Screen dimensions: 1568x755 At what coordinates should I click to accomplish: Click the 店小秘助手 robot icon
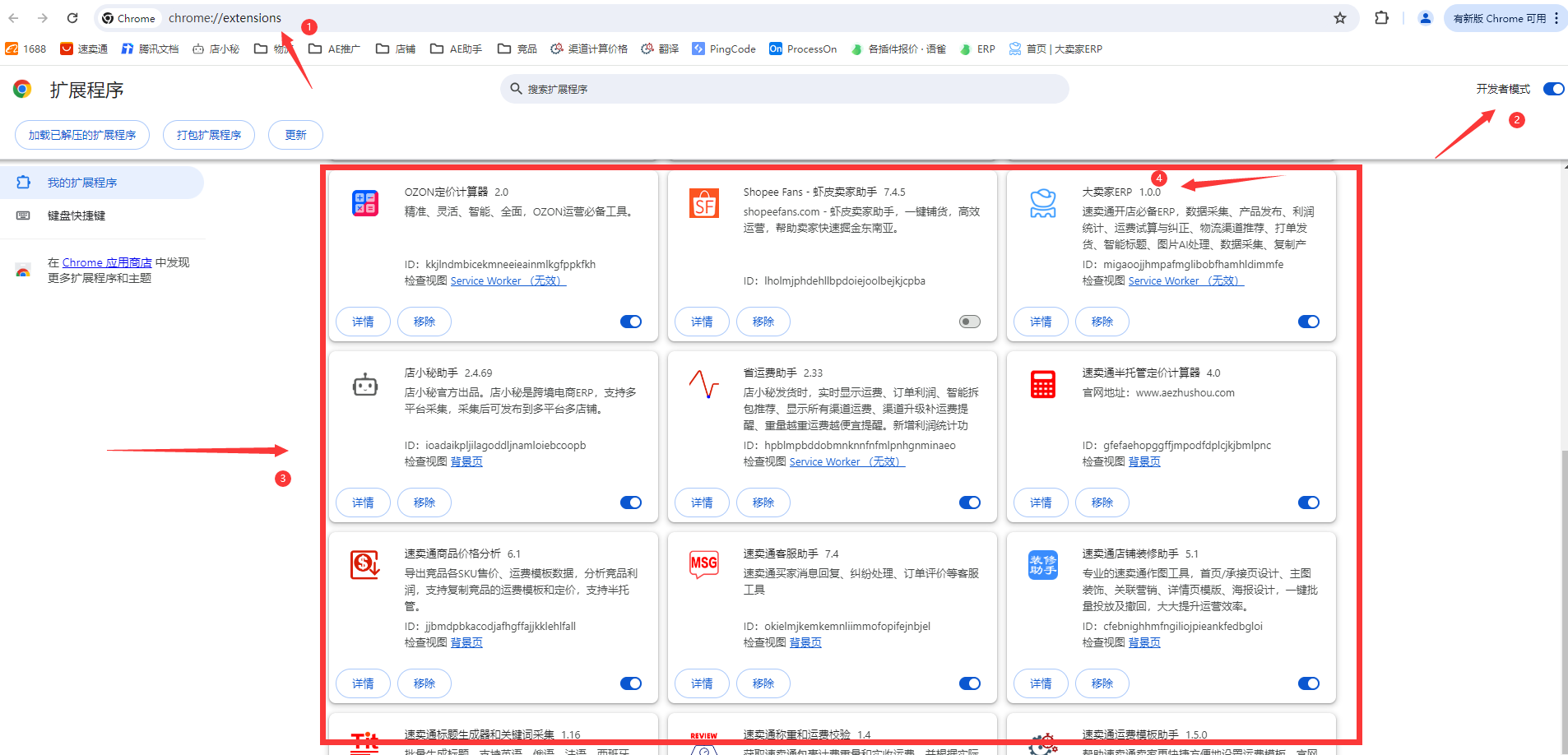(x=365, y=384)
